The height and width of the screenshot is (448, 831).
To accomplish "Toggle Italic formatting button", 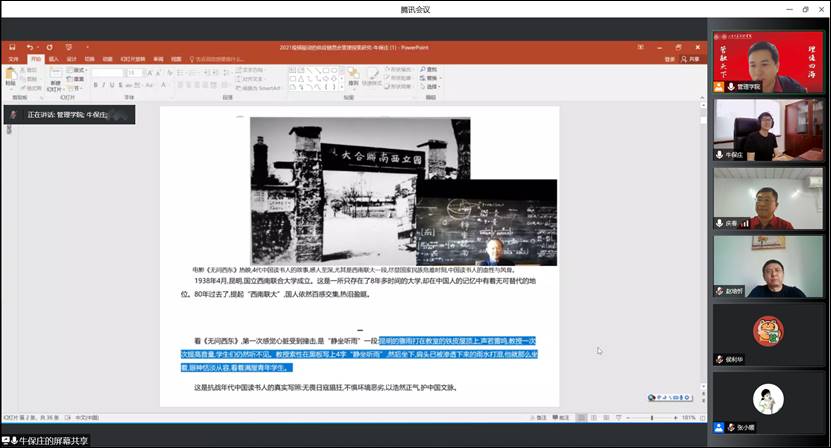I will click(x=103, y=85).
